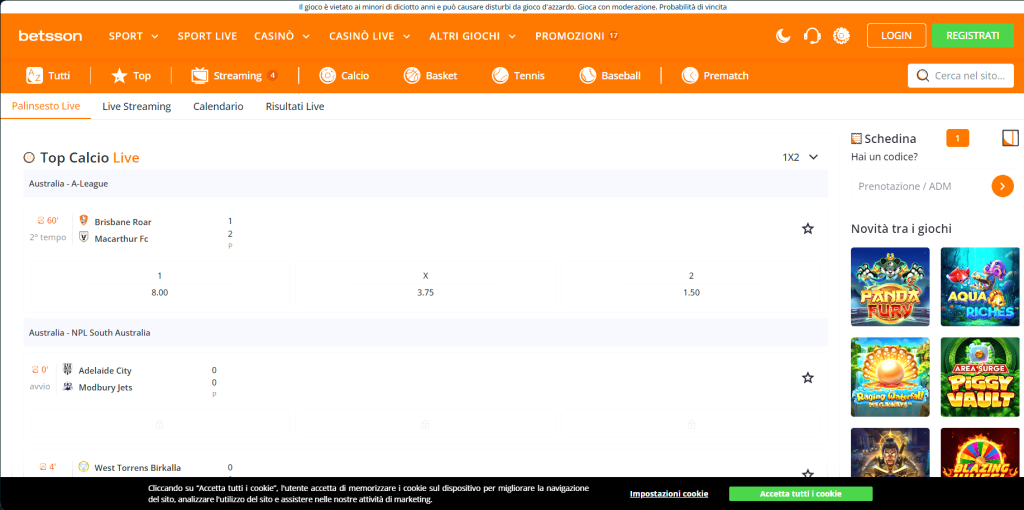This screenshot has height=510, width=1024.
Task: Click West Torrens Birkalla crest
Action: pos(84,466)
